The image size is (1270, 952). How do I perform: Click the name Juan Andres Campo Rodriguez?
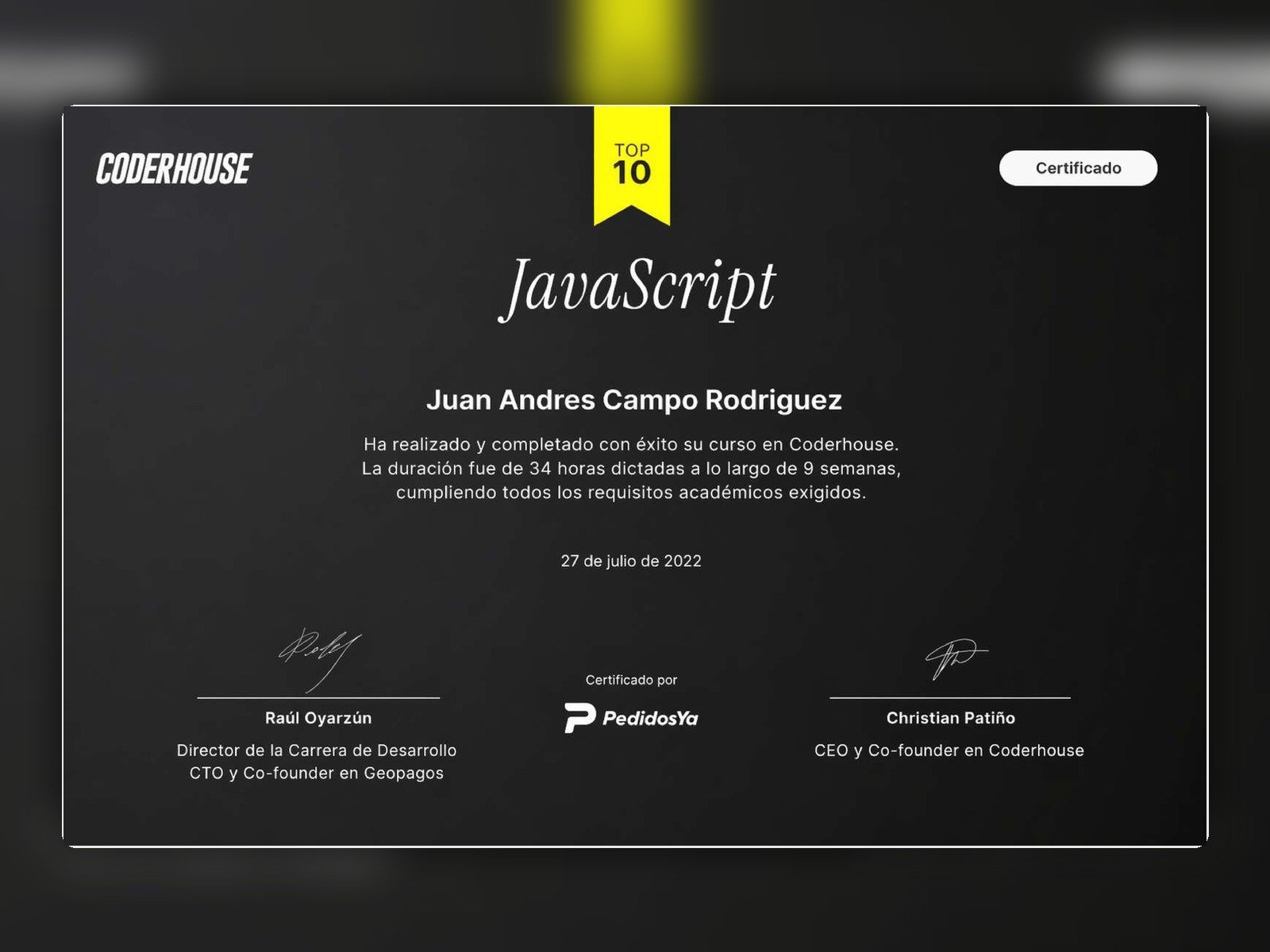pos(633,400)
